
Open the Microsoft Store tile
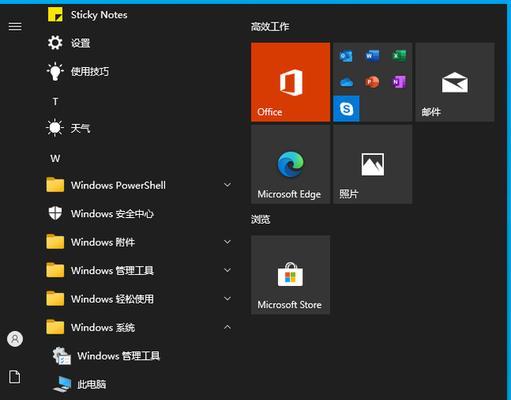click(x=291, y=275)
